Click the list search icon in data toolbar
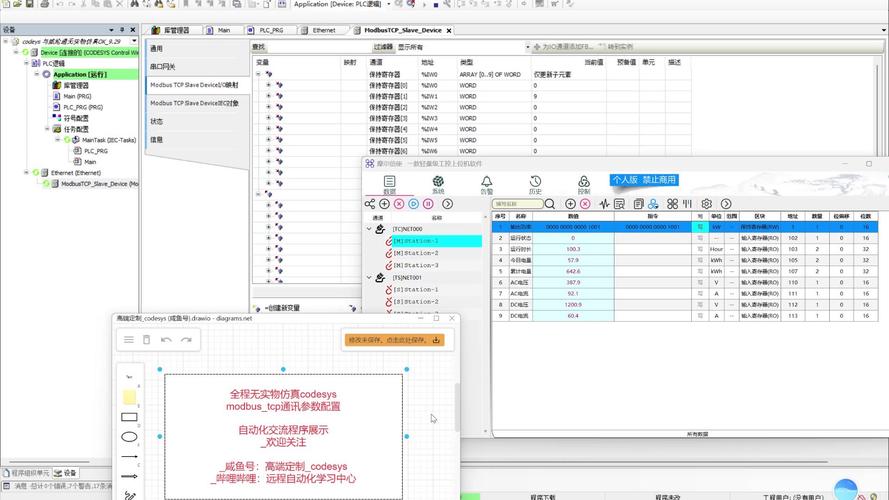 click(619, 204)
